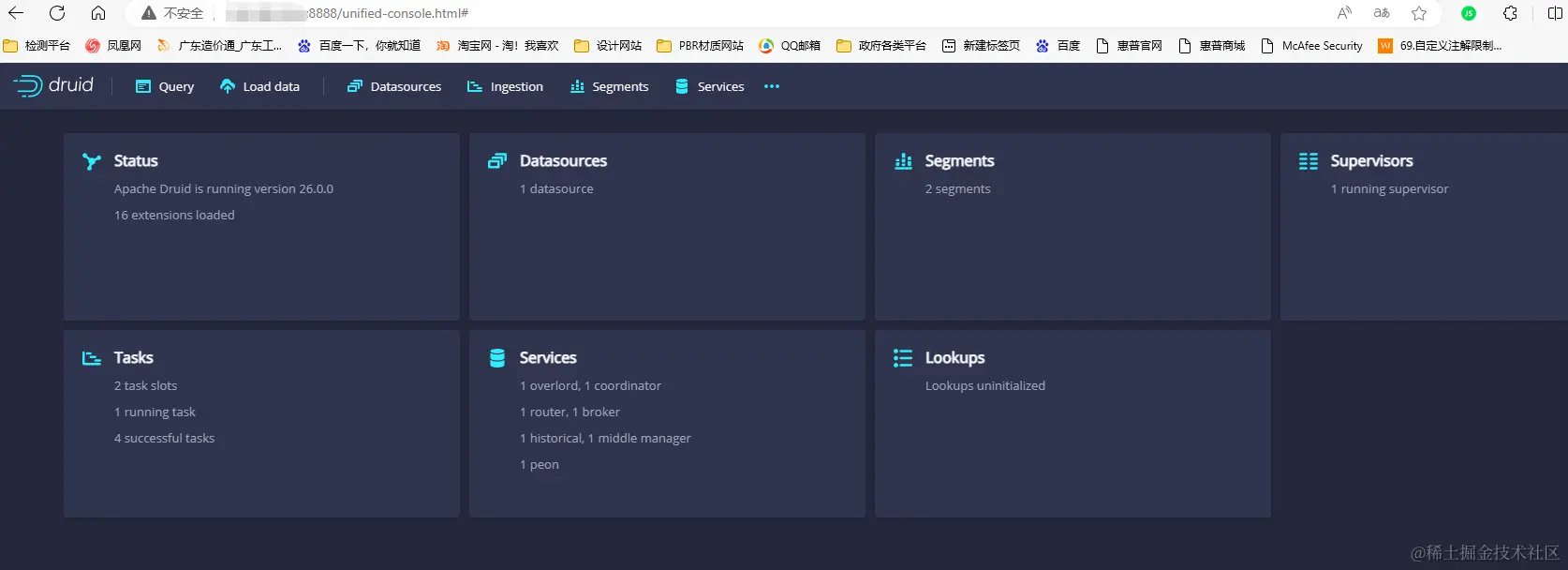Open the Load data menu

pyautogui.click(x=259, y=86)
